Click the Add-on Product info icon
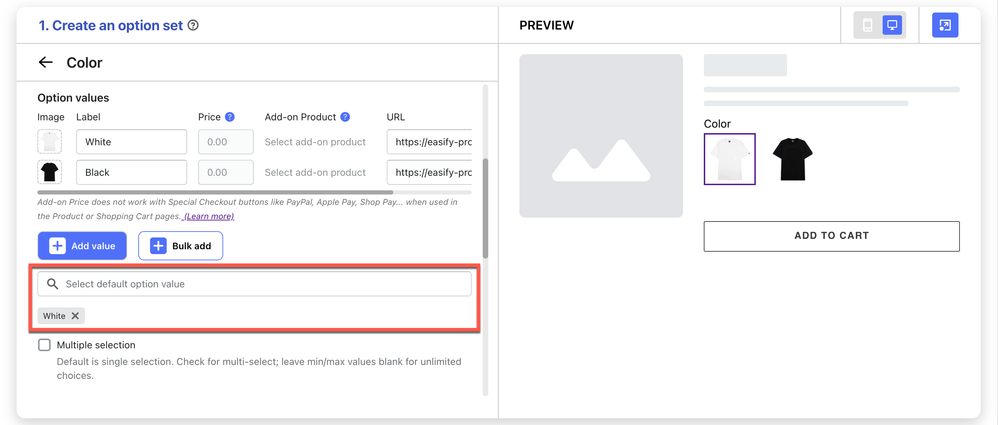 pyautogui.click(x=345, y=117)
